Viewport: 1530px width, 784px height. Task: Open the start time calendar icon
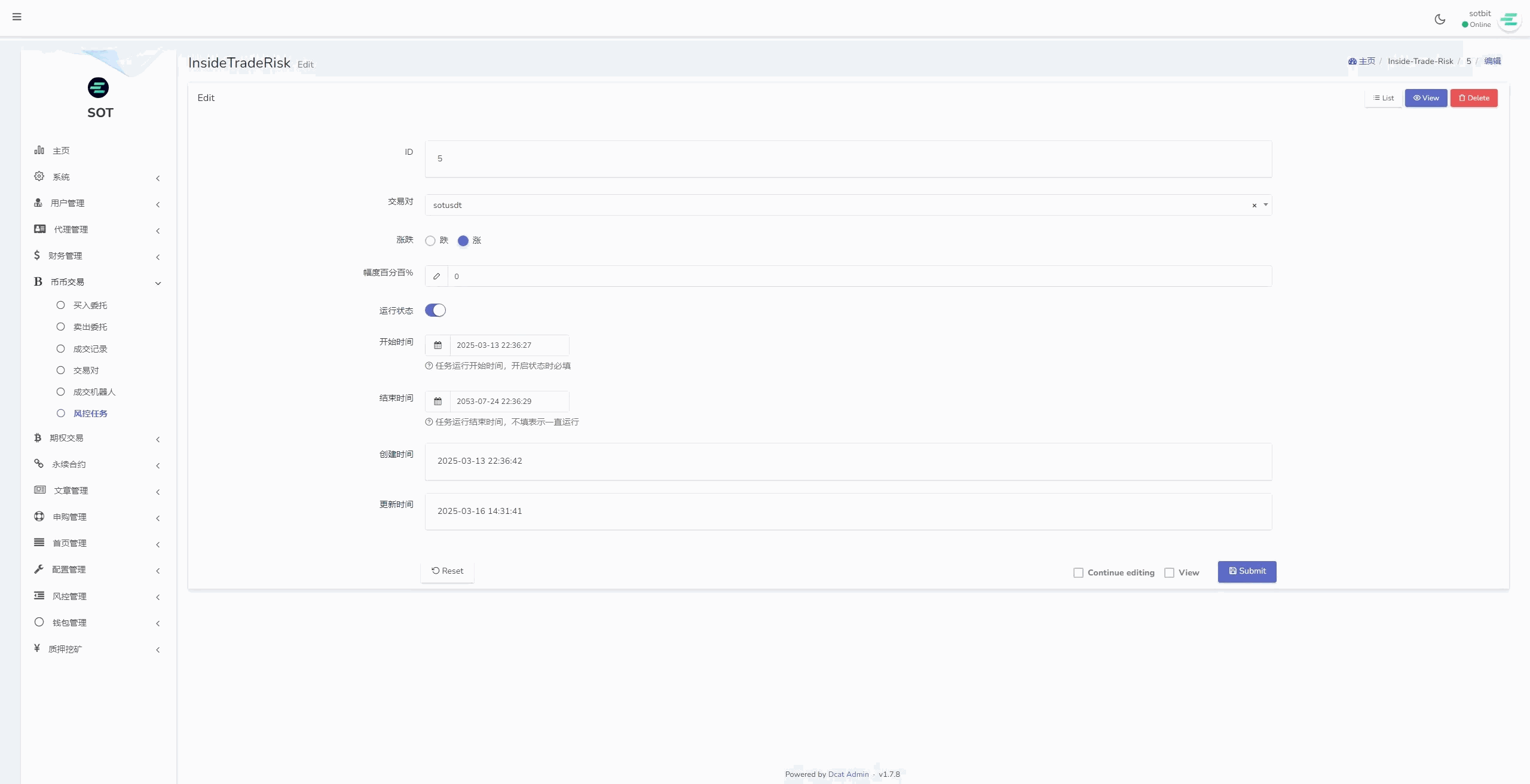click(x=437, y=345)
